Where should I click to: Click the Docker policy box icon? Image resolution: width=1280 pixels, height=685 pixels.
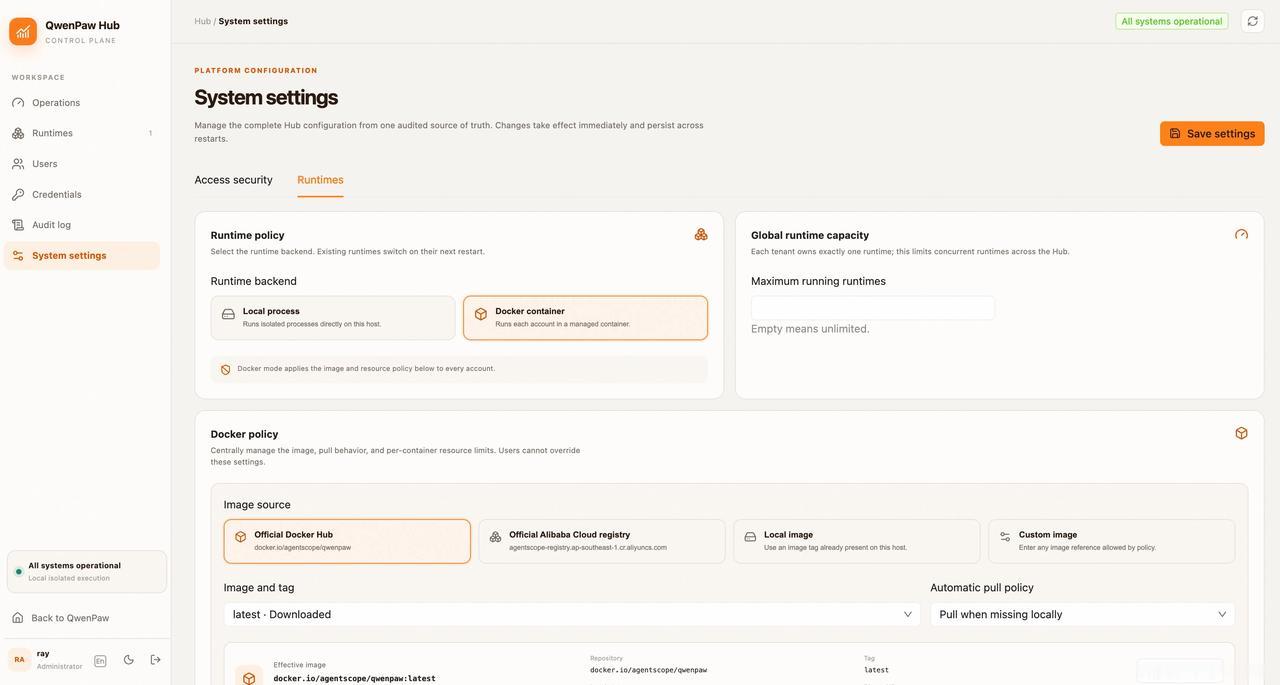tap(1241, 433)
